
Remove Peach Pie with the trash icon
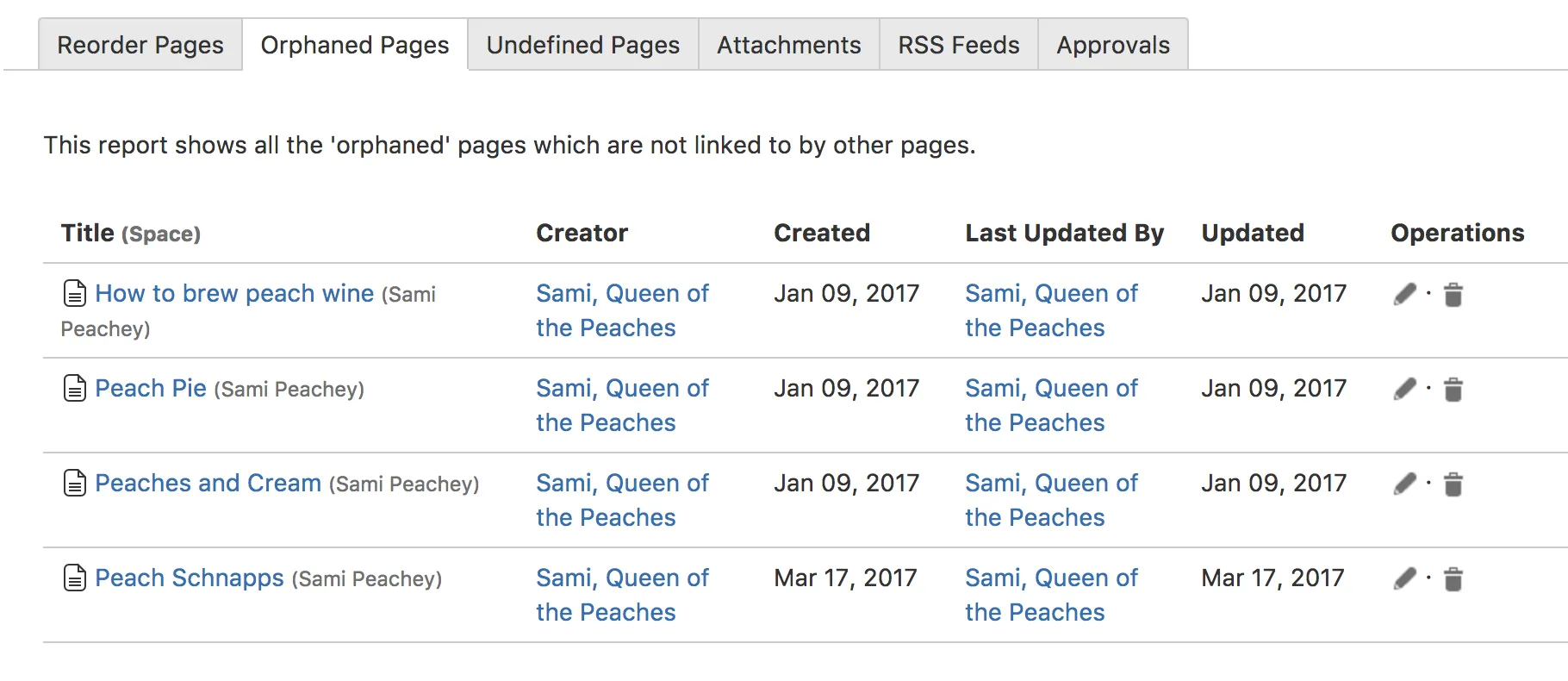(x=1453, y=390)
